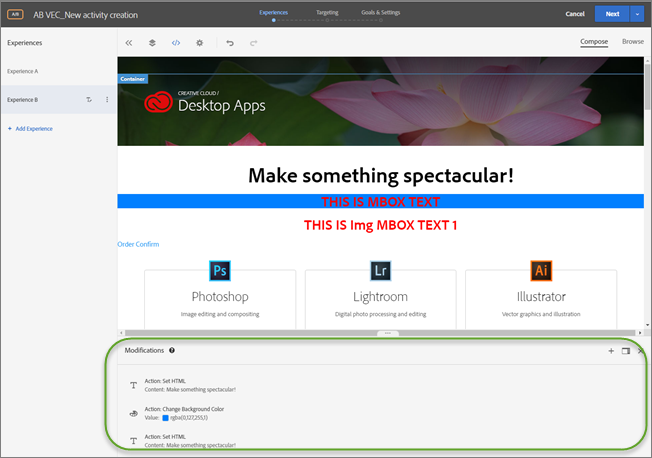The width and height of the screenshot is (652, 458).
Task: Click the Change Background Color action row text
Action: pos(184,409)
